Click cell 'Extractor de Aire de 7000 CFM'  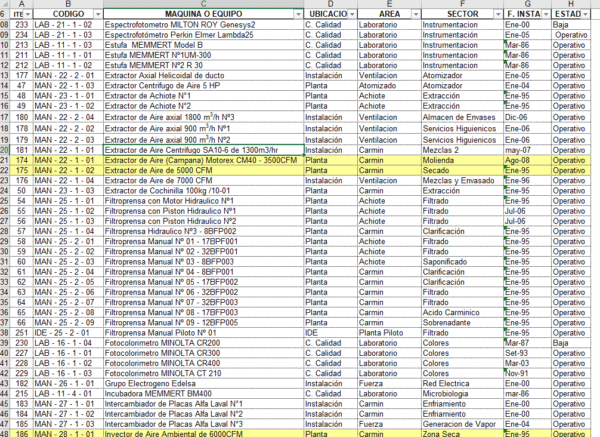point(204,181)
